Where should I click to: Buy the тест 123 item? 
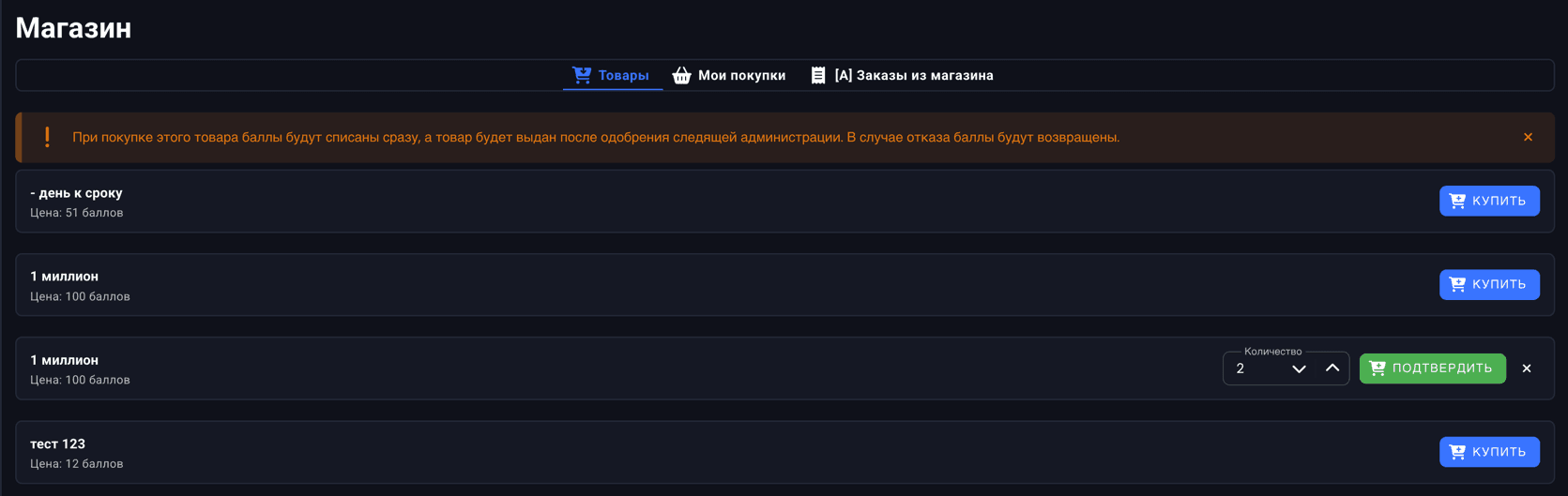[x=1488, y=452]
